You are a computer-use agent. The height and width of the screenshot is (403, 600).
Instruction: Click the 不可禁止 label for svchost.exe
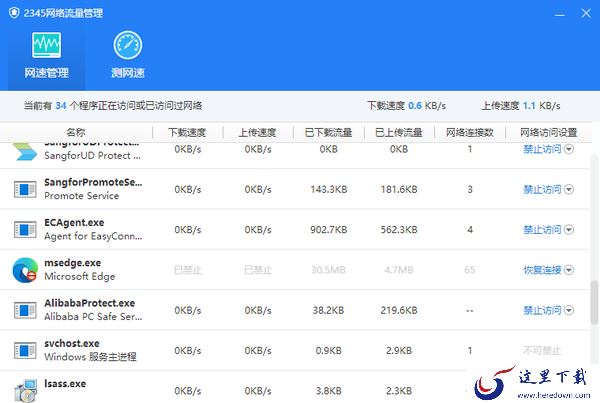point(542,351)
